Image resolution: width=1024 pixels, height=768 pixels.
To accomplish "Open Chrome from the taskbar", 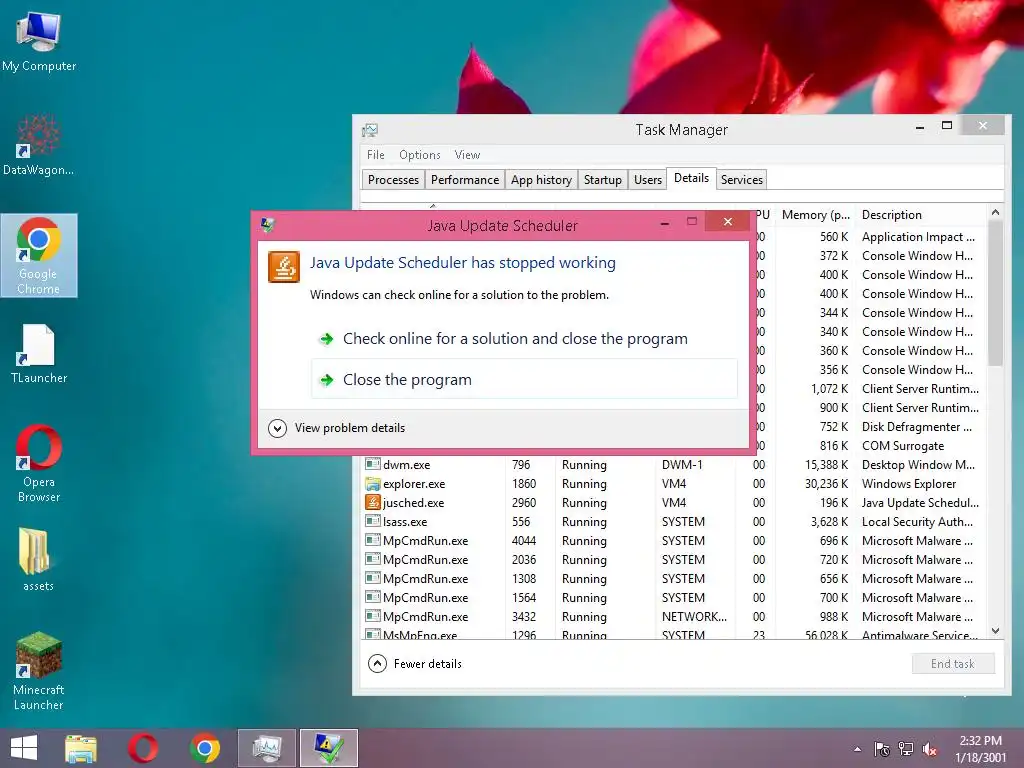I will [x=205, y=748].
